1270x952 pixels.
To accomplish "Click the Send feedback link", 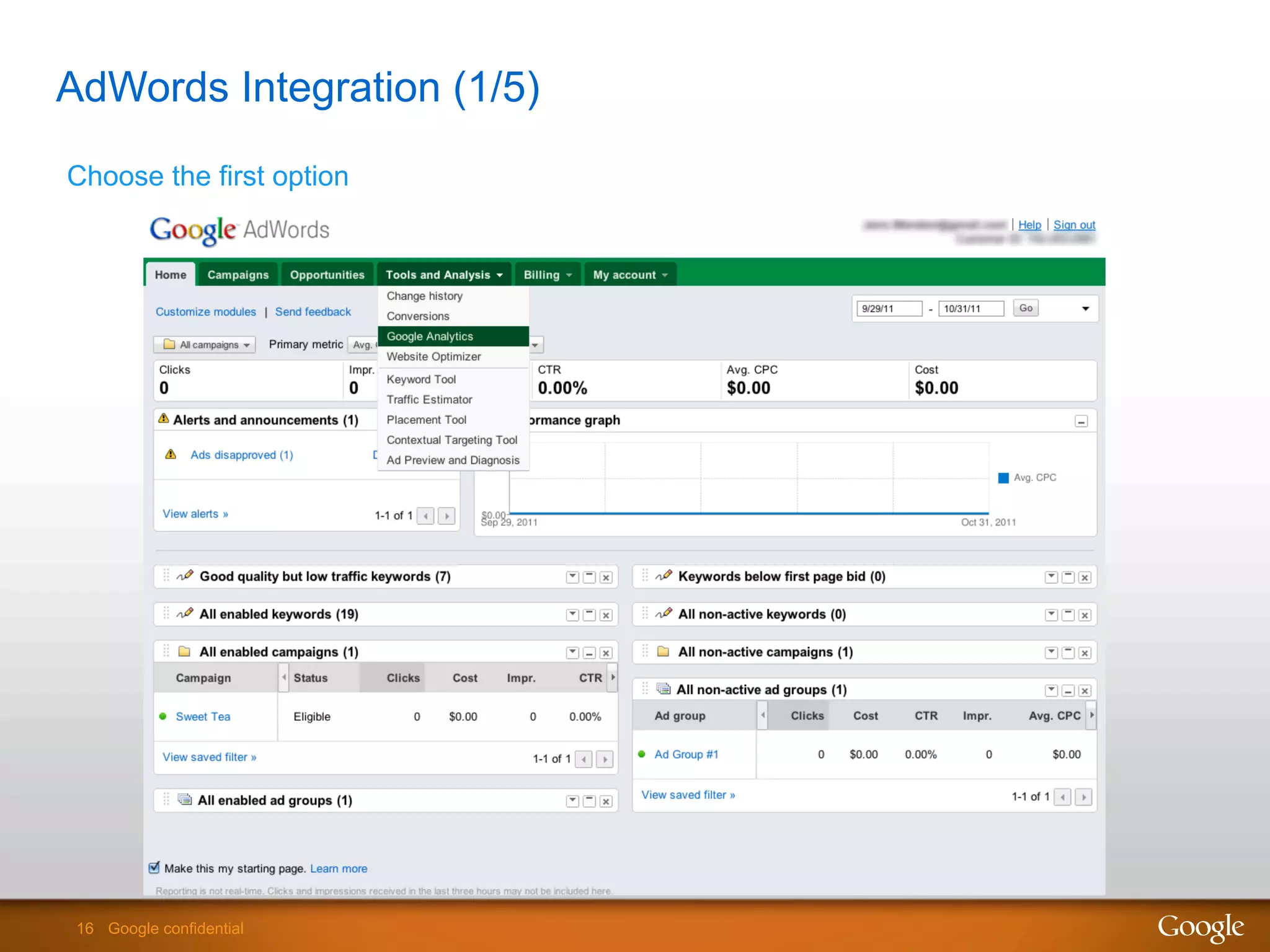I will [x=313, y=312].
